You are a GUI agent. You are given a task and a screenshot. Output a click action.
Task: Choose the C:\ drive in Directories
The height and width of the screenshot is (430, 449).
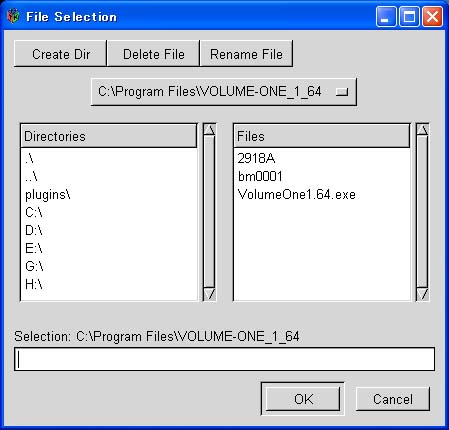pyautogui.click(x=34, y=212)
